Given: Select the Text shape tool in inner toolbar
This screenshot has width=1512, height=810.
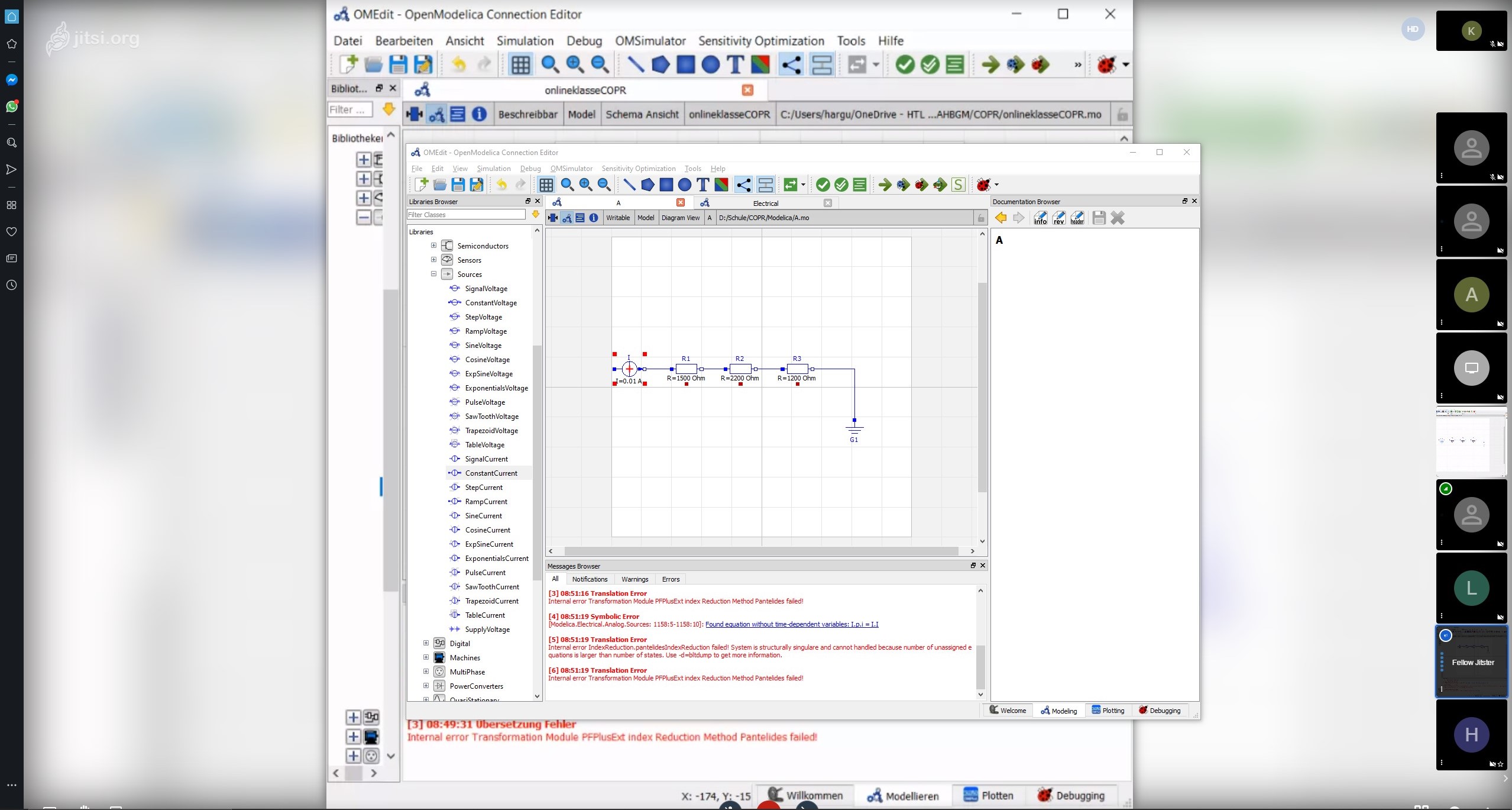Looking at the screenshot, I should (x=702, y=185).
